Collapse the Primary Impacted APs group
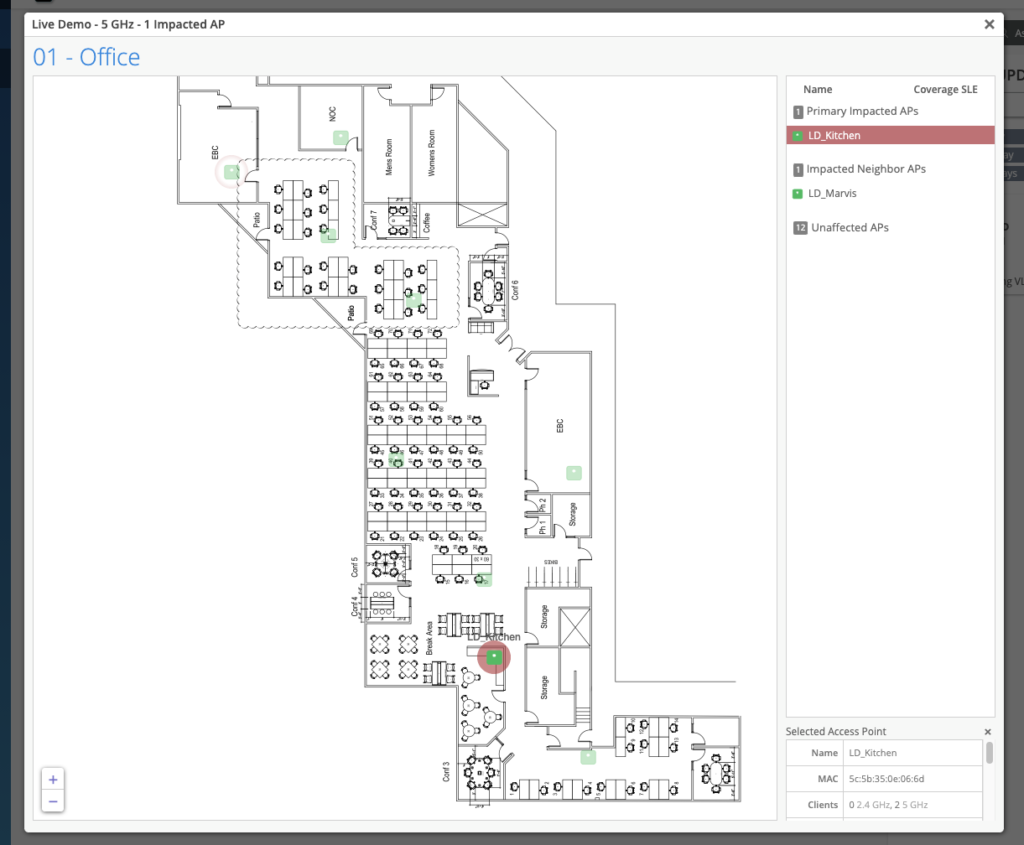The image size is (1024, 845). pos(861,111)
